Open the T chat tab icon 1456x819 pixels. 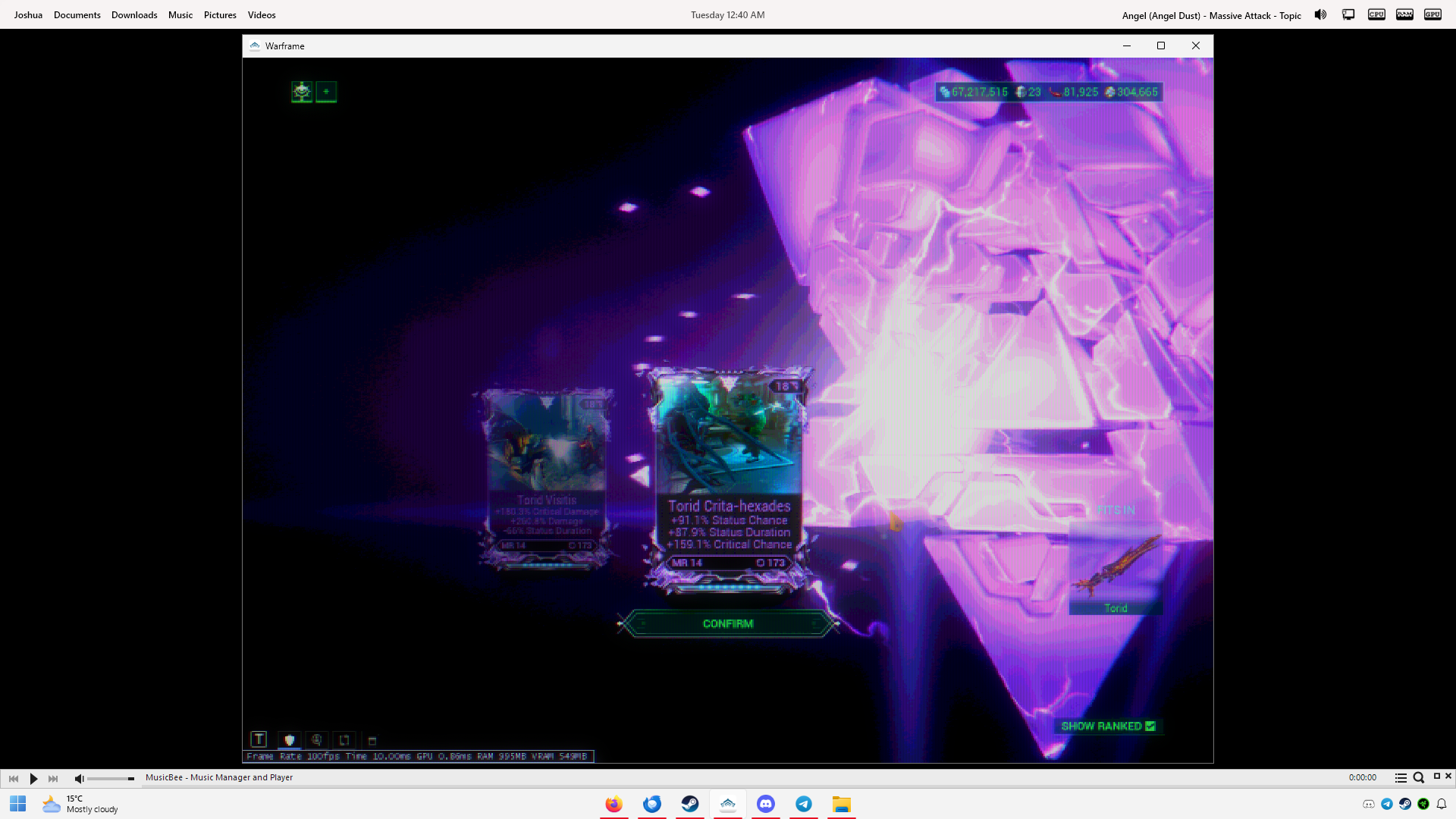[x=259, y=739]
